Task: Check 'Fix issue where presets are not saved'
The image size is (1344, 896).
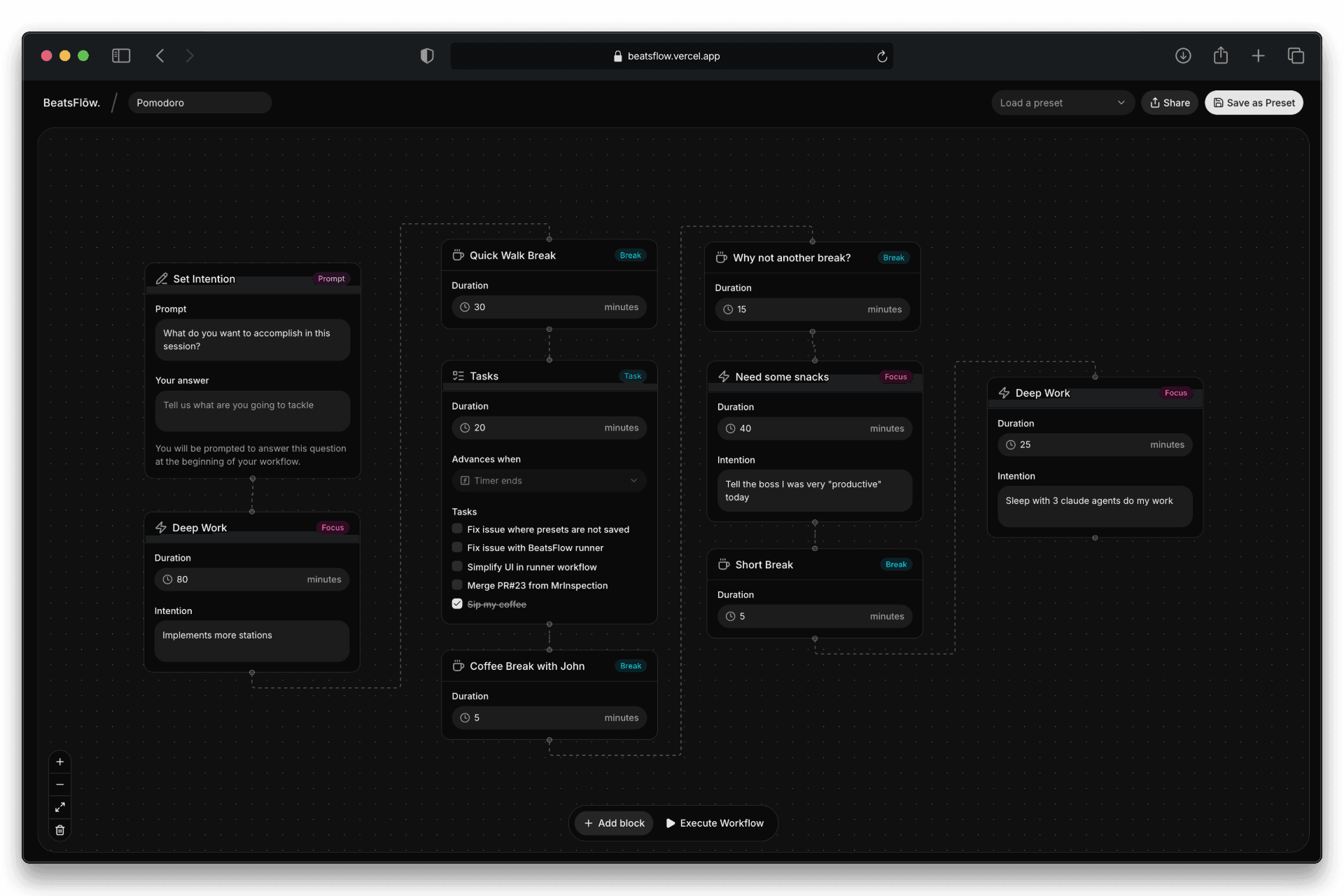Action: tap(457, 528)
